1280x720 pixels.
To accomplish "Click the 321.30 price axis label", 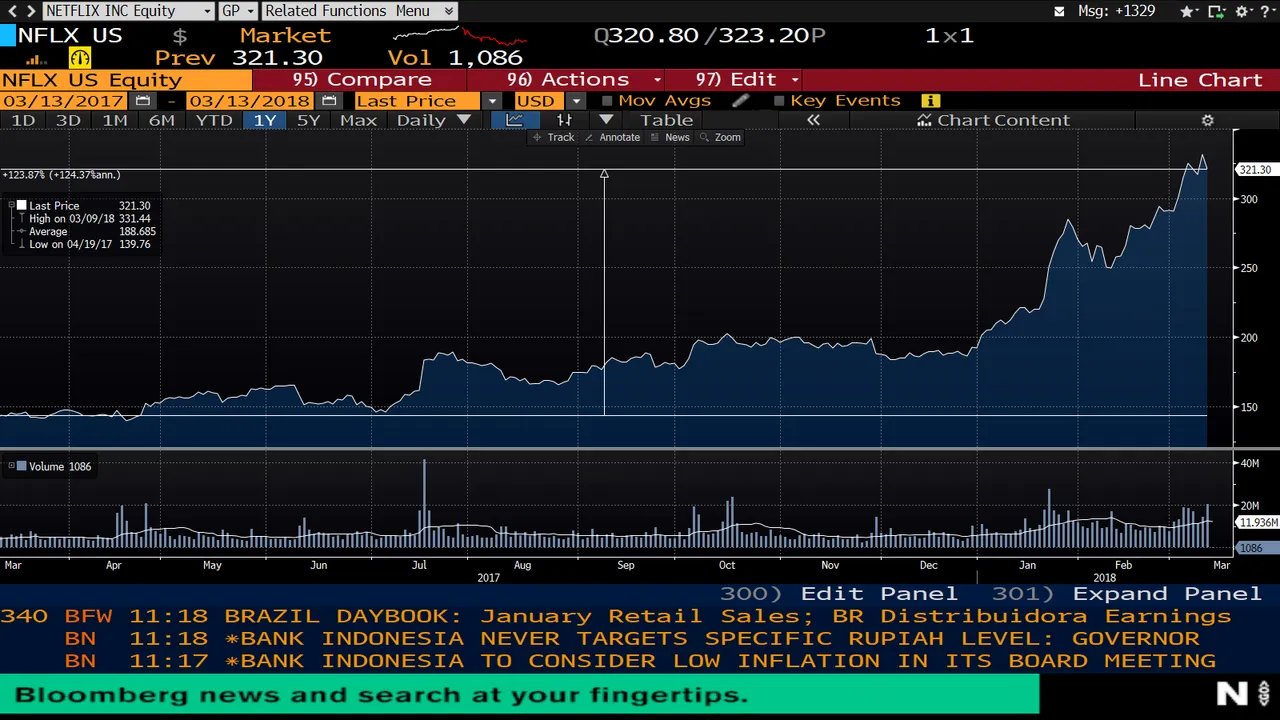I will [1255, 170].
